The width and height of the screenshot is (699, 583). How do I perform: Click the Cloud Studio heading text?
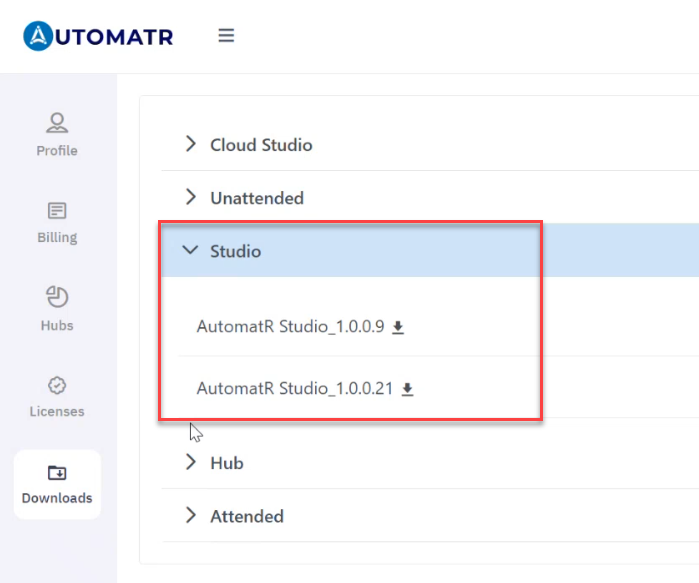point(261,145)
